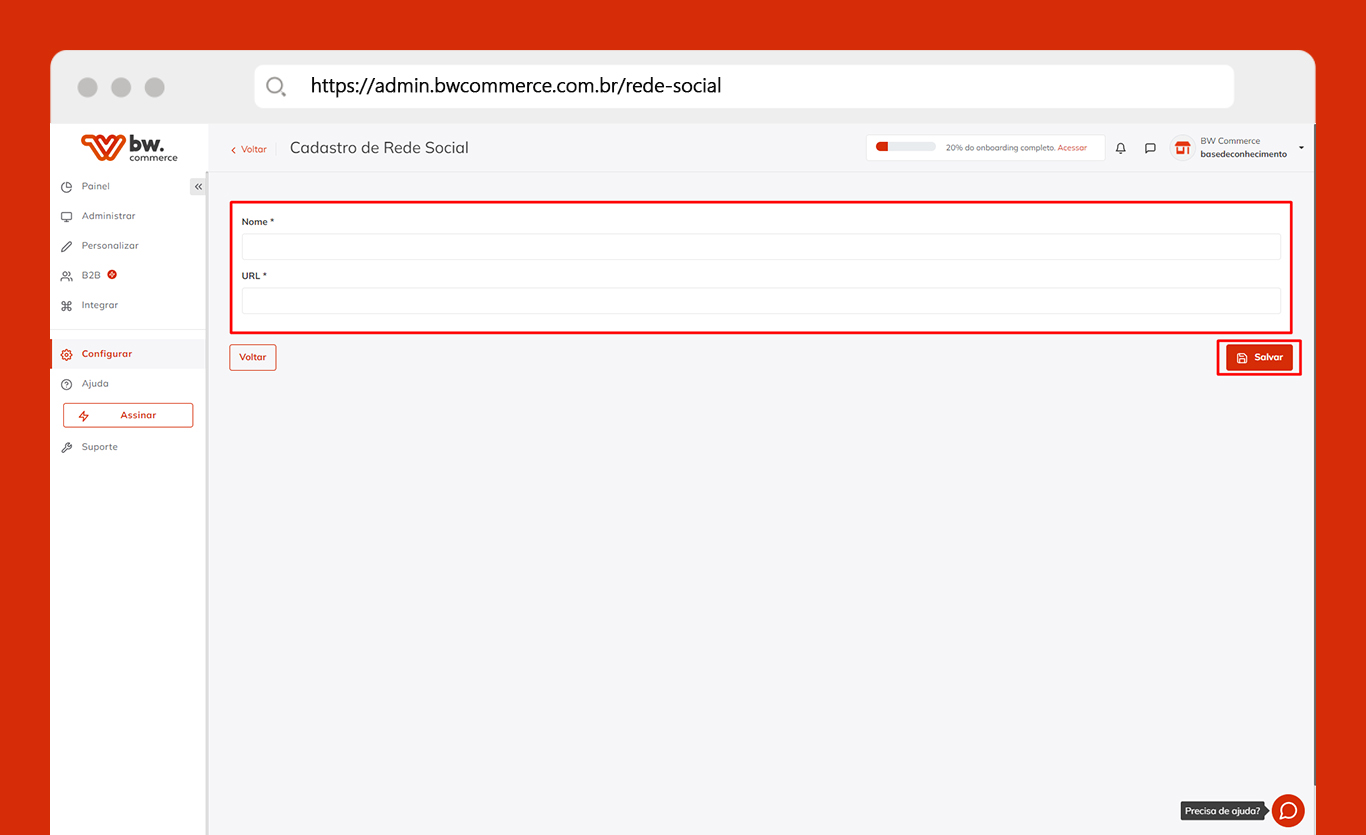This screenshot has height=835, width=1366.
Task: Click the Voltar button below the form
Action: 253,357
